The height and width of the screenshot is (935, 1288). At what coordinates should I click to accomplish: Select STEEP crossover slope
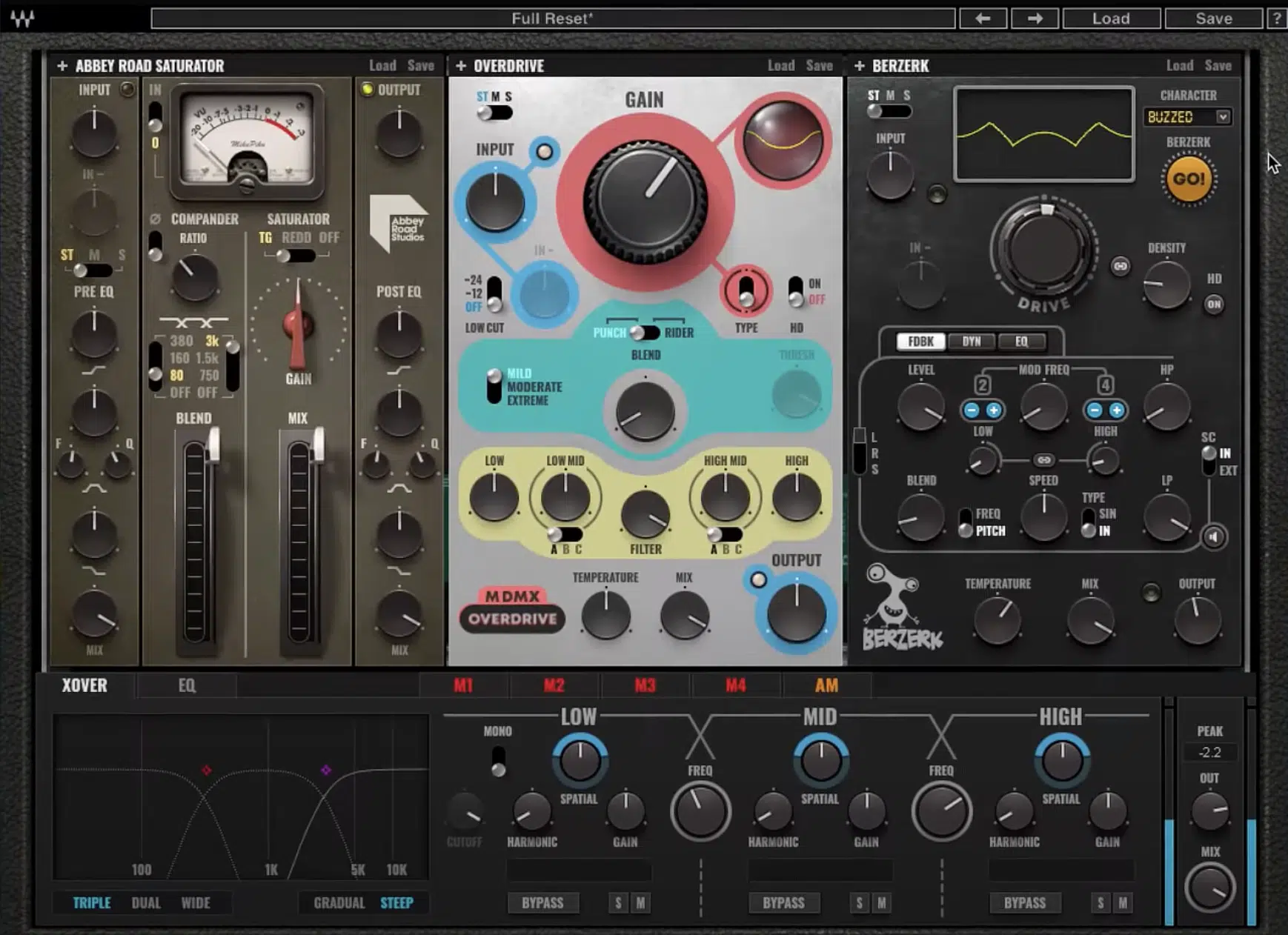click(396, 902)
